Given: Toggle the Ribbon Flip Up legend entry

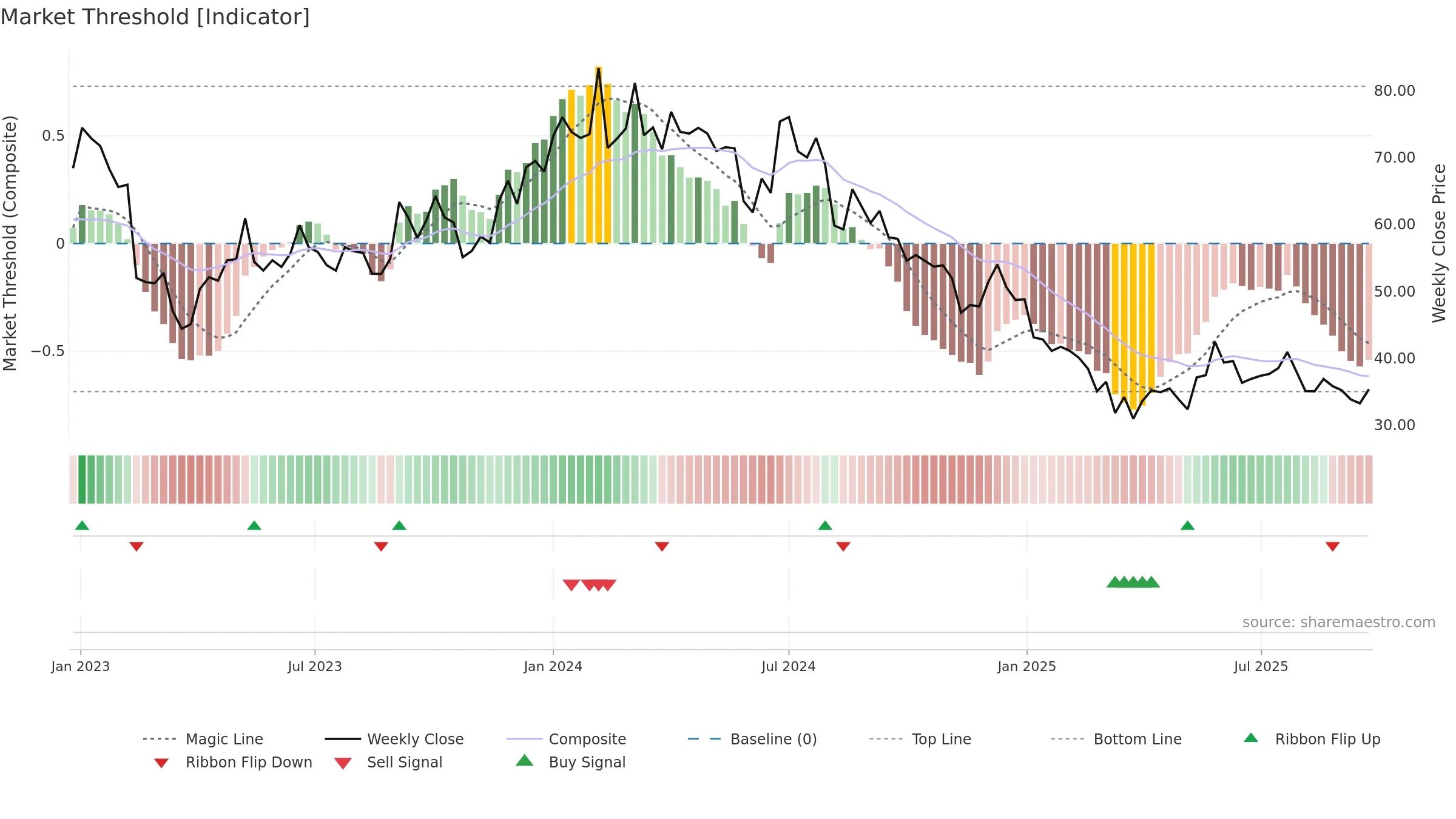Looking at the screenshot, I should (x=1312, y=739).
